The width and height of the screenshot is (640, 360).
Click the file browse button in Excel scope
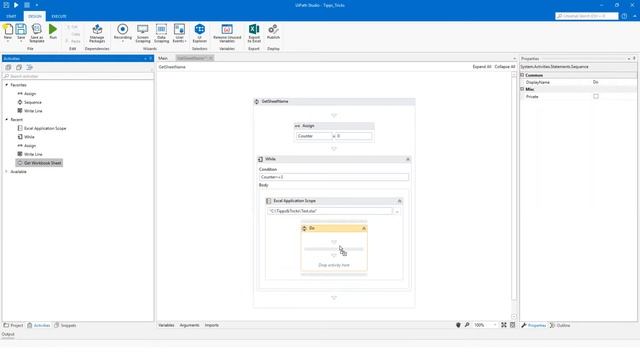click(x=397, y=211)
